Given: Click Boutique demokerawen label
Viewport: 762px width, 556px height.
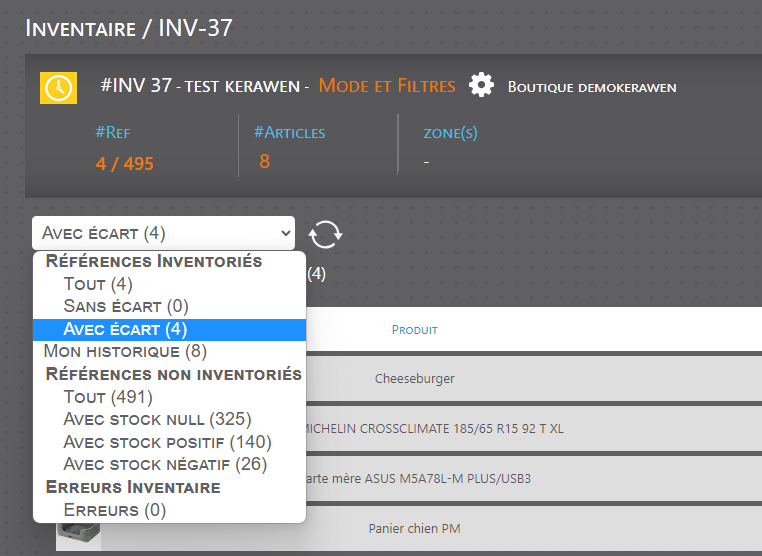Looking at the screenshot, I should [592, 87].
